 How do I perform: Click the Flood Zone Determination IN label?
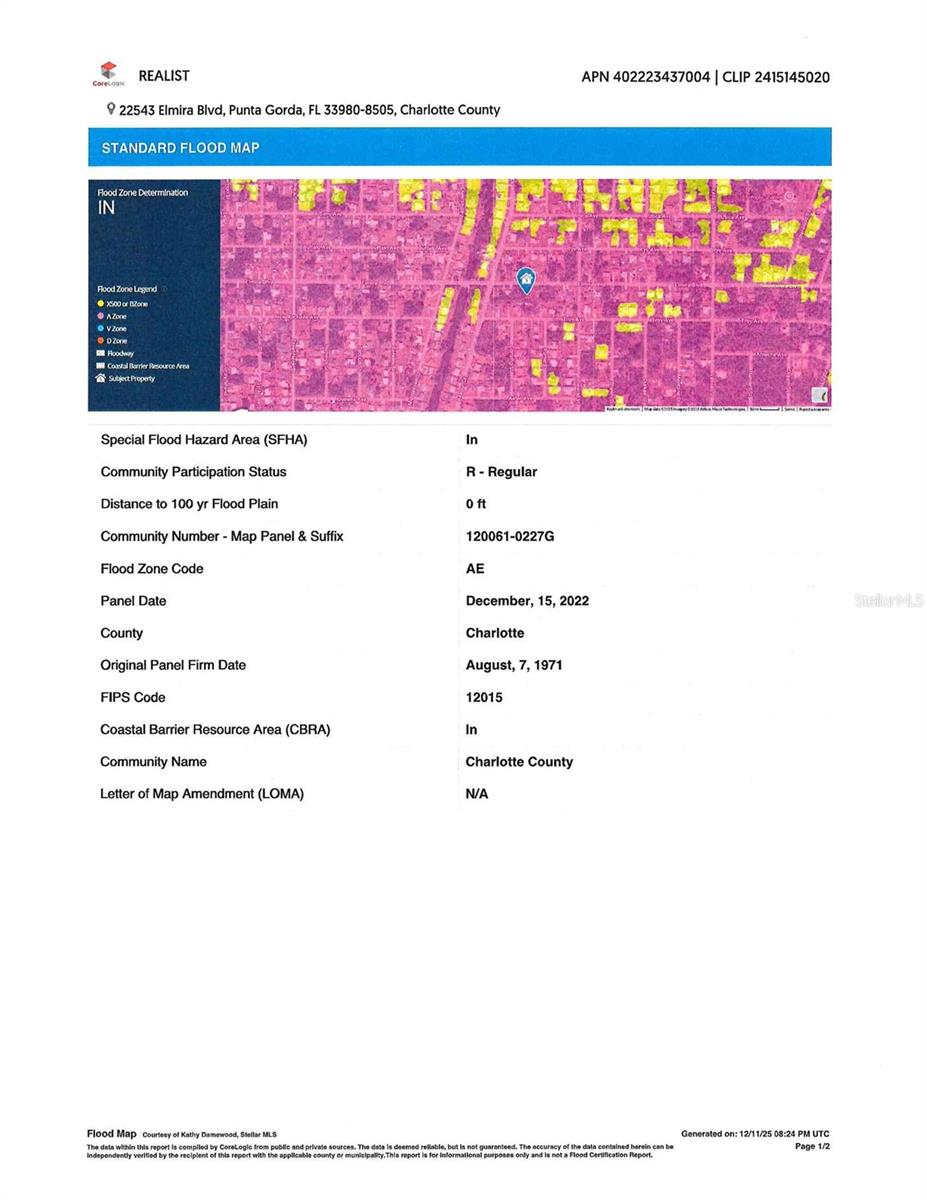107,207
